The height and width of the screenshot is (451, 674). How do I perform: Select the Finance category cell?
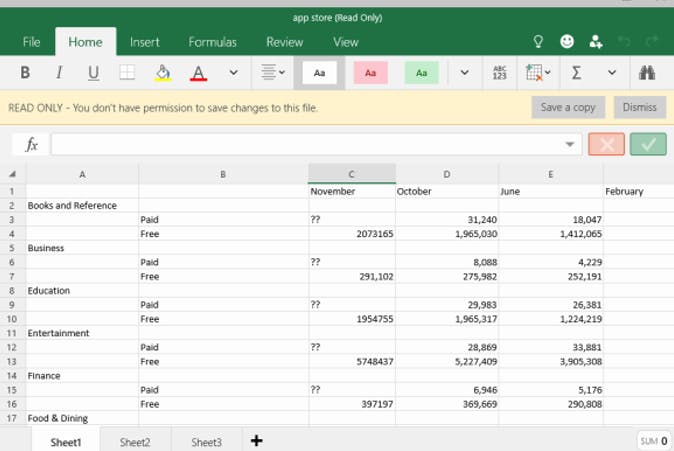[x=82, y=376]
